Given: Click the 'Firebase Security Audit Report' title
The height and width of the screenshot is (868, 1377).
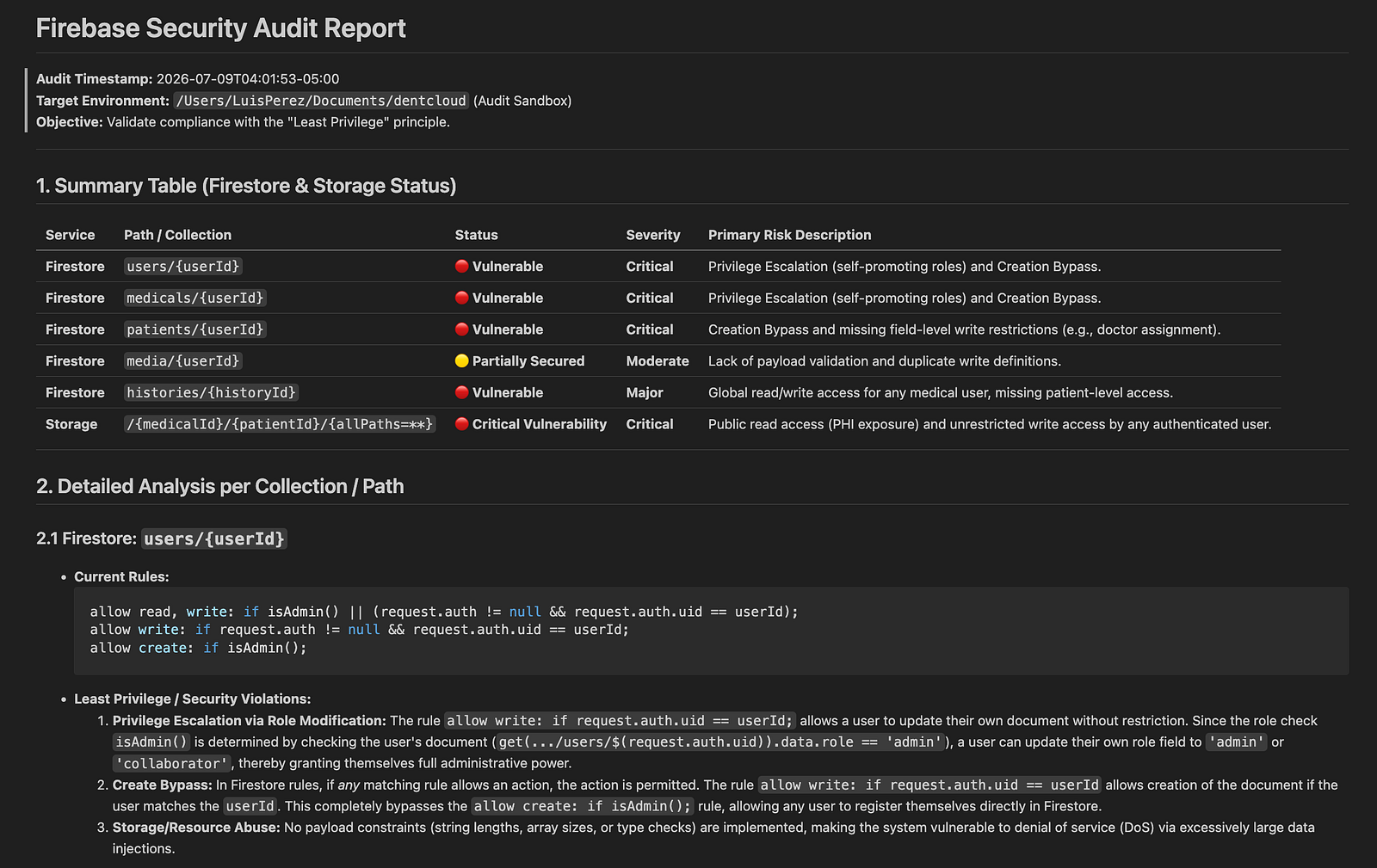Looking at the screenshot, I should 220,28.
